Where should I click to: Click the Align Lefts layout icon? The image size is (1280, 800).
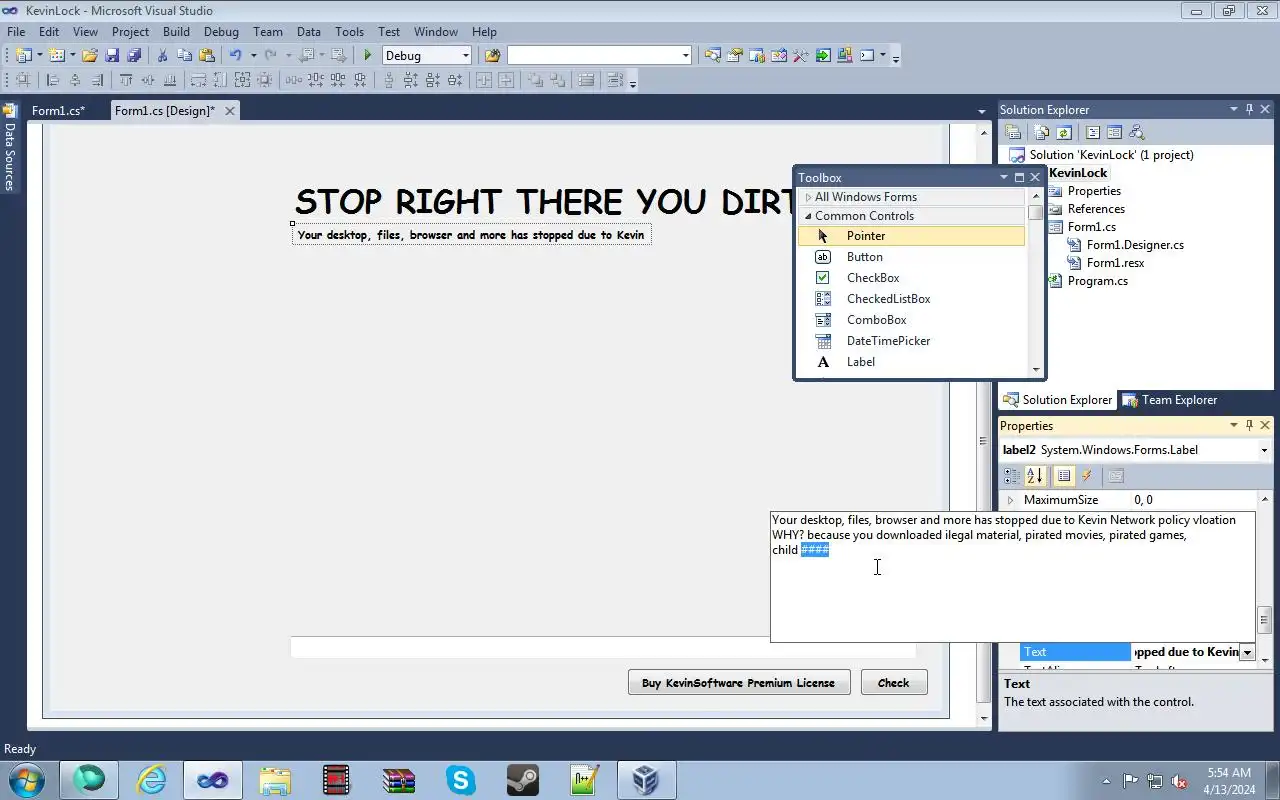point(53,80)
